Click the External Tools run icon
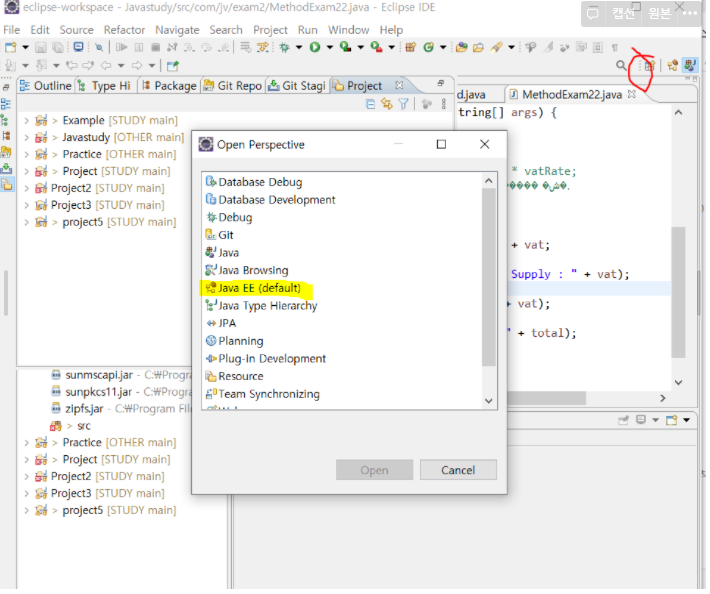Screen dimensions: 710x594 click(376, 47)
